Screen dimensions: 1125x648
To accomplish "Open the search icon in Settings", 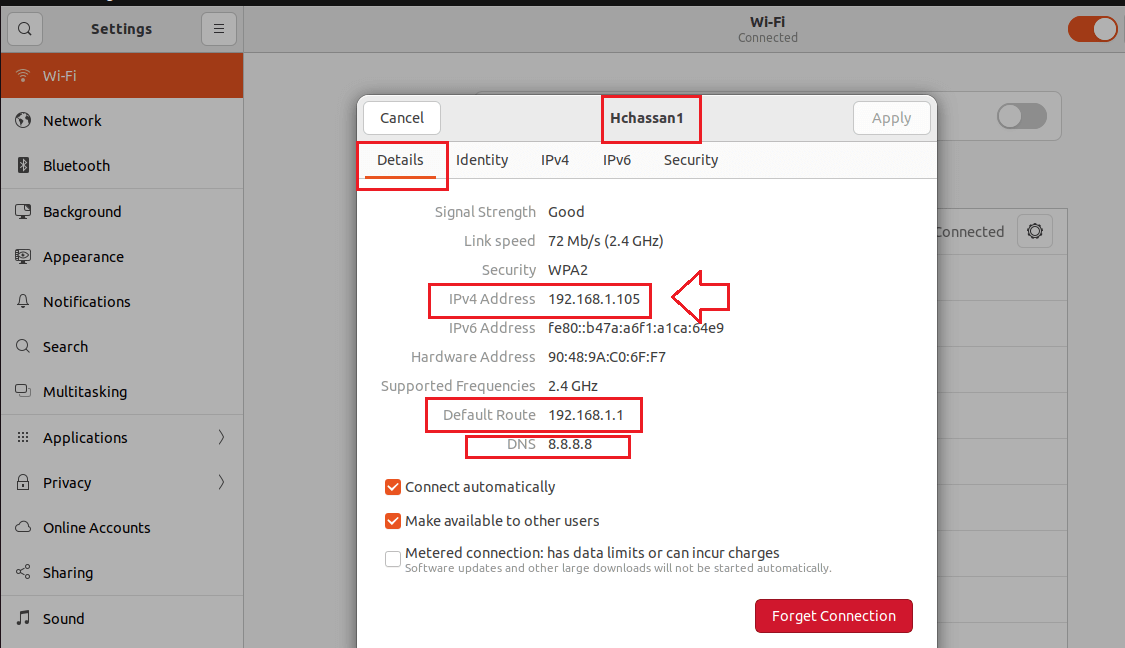I will pos(24,28).
